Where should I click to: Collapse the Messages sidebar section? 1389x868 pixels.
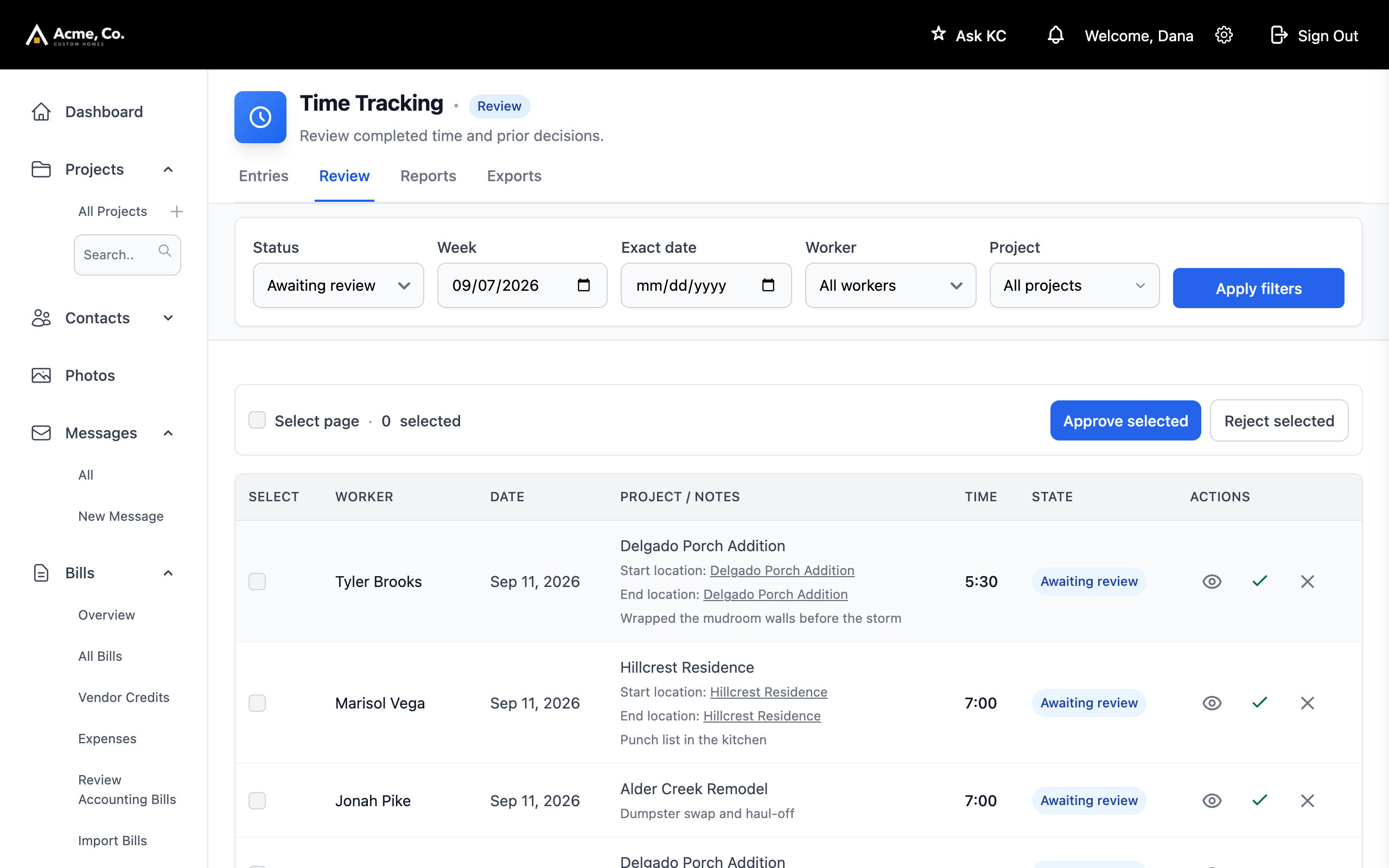tap(168, 433)
